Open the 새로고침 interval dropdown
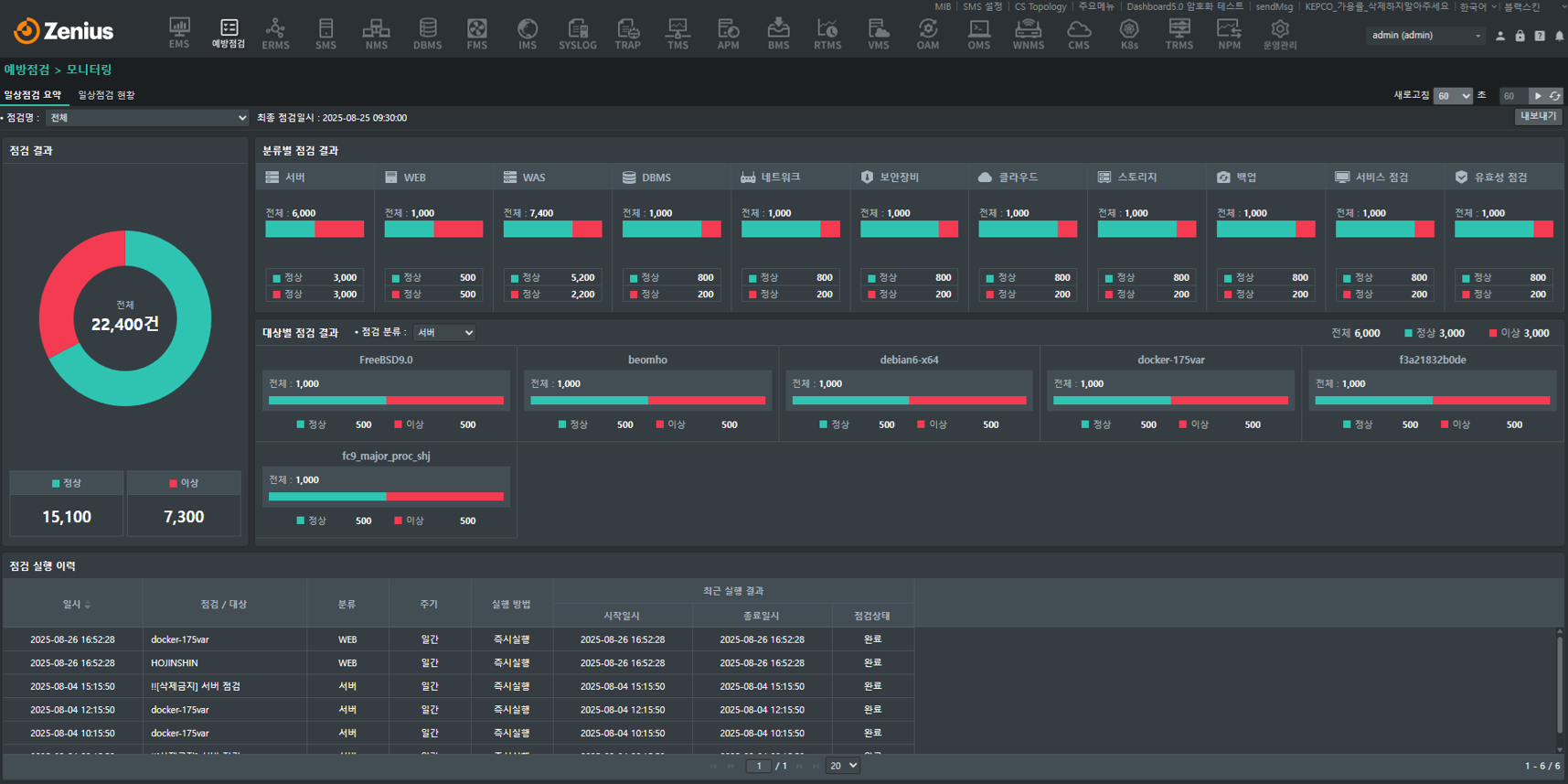The height and width of the screenshot is (784, 1568). click(1452, 96)
